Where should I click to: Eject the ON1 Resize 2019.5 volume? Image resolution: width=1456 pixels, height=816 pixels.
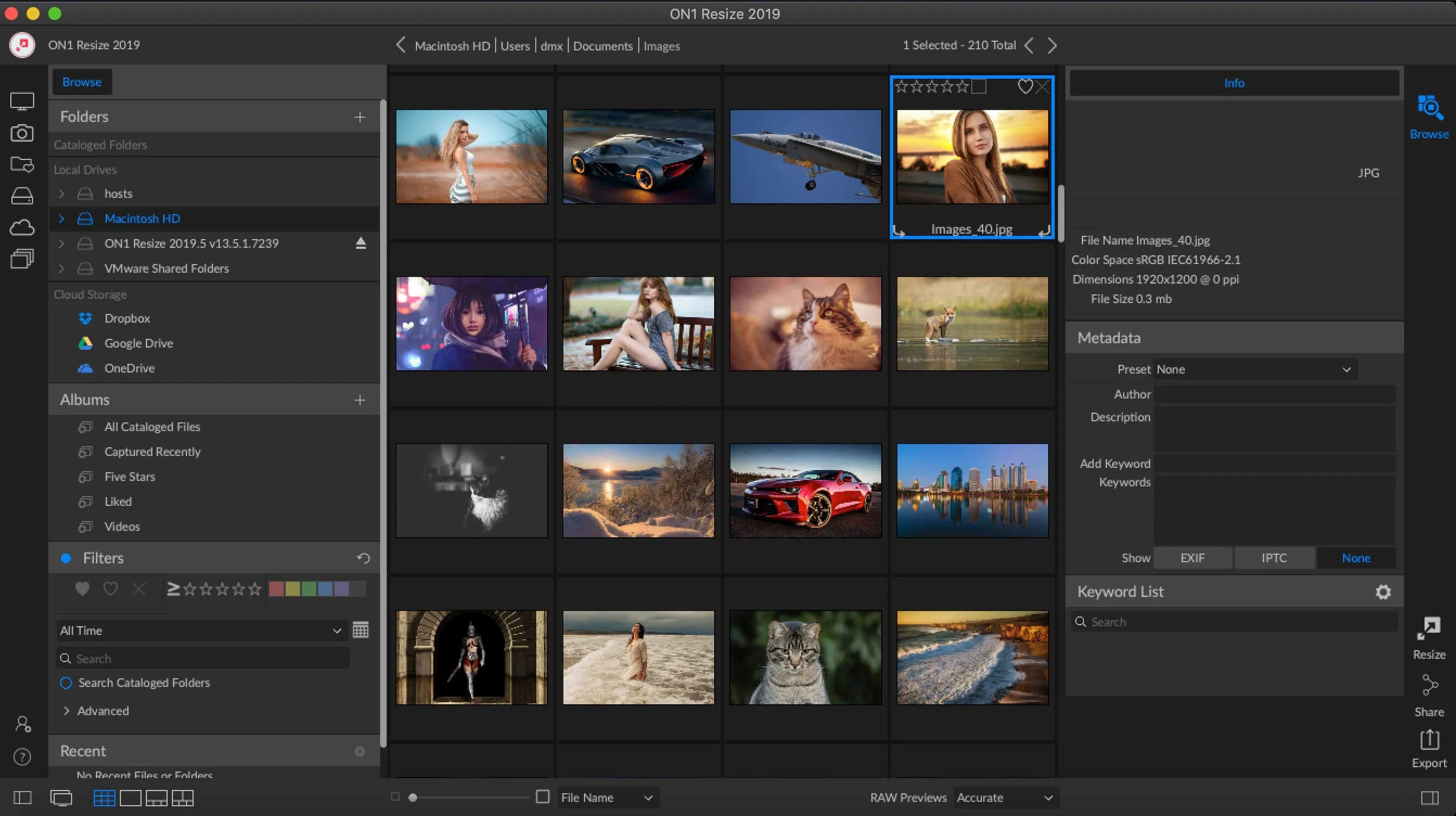pyautogui.click(x=361, y=243)
